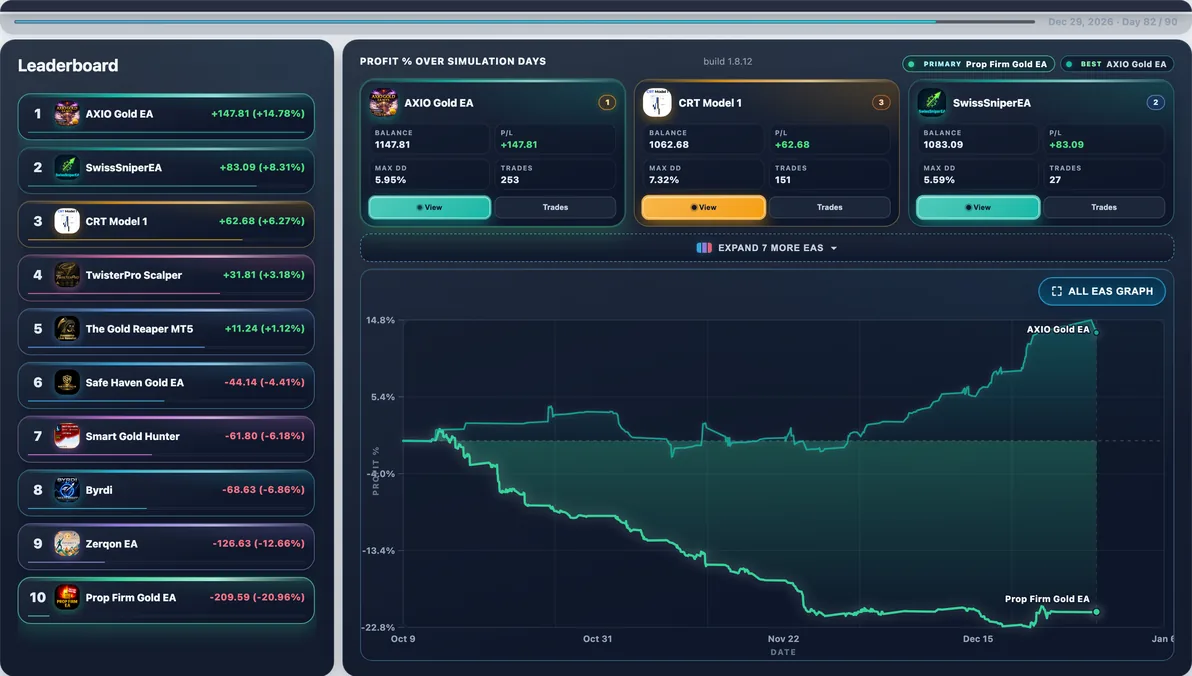Open Trades for AXIO Gold EA card
1192x676 pixels.
coord(555,208)
